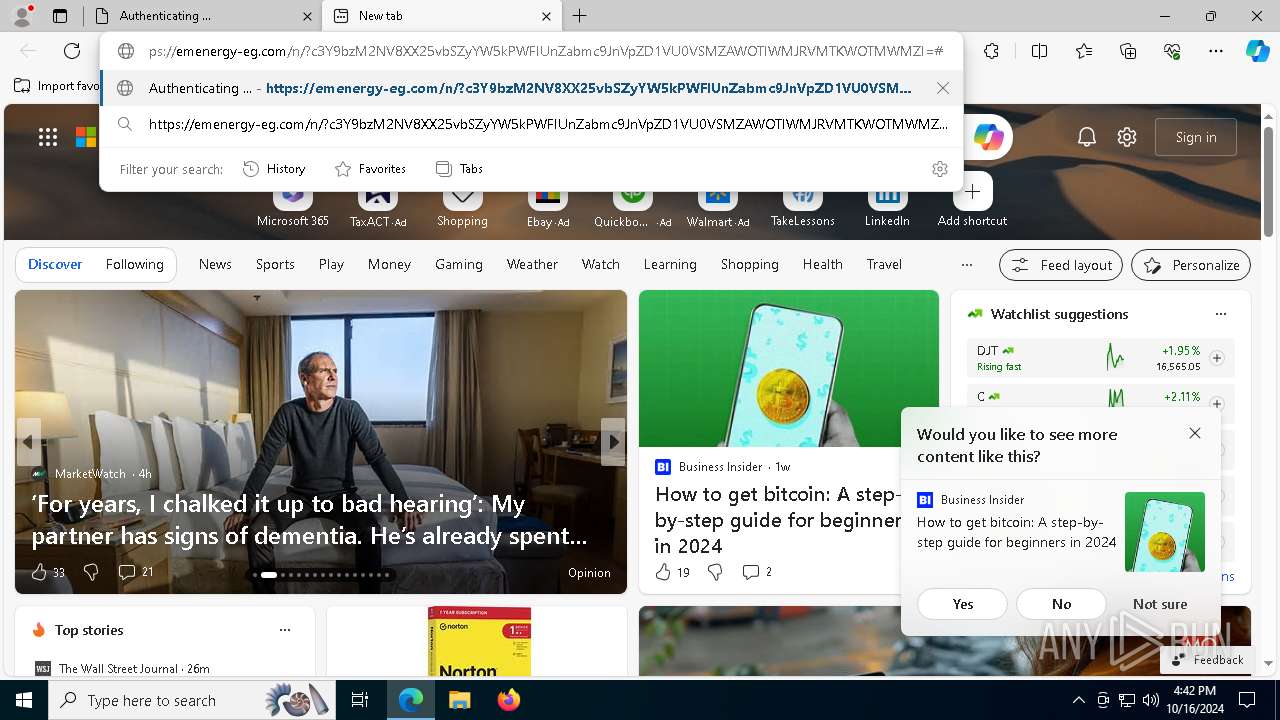Open the LinkedIn shortcut
The image size is (1280, 720).
887,203
